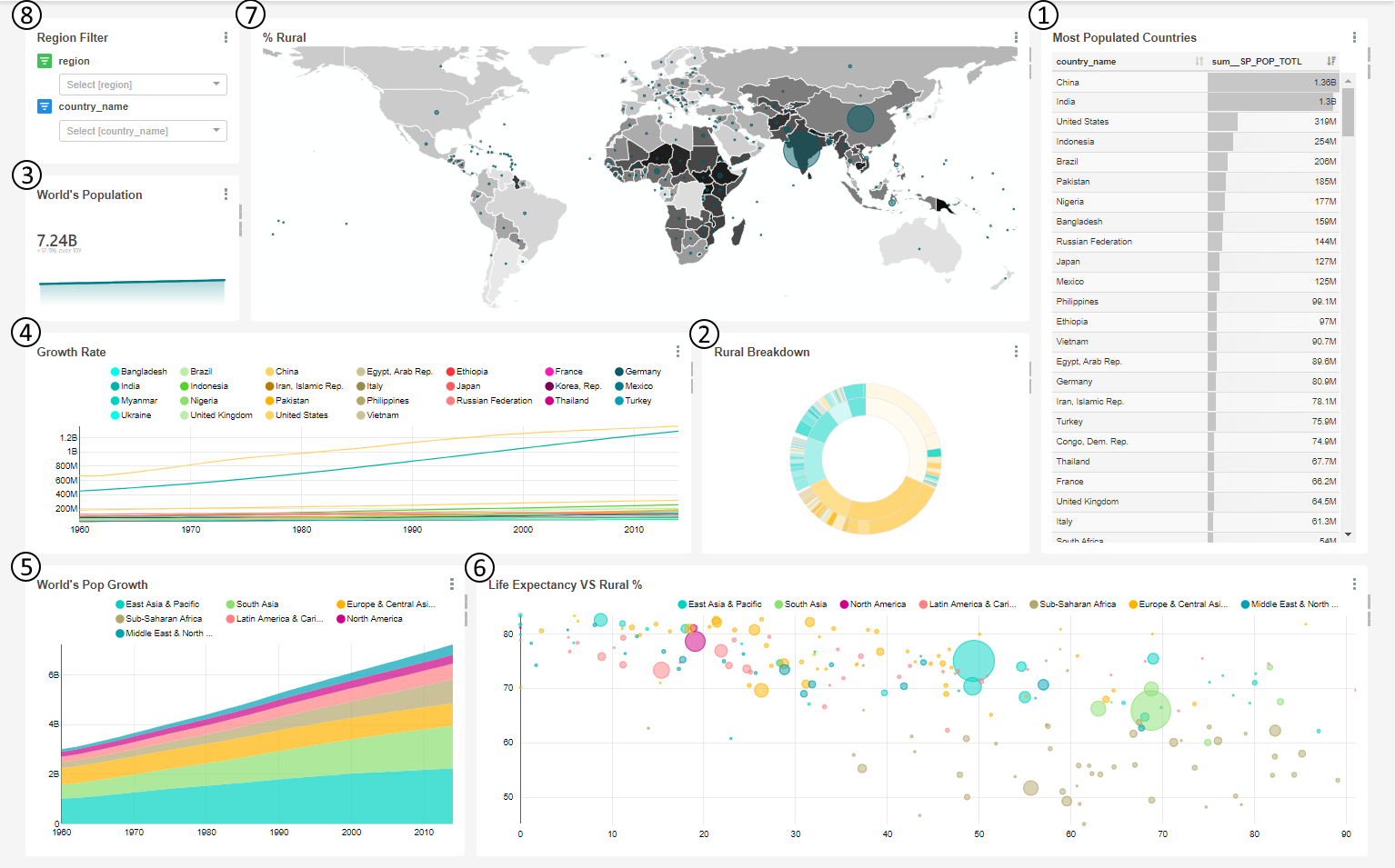Toggle Sub-Saharan Africa in World's Pop Growth legend
The image size is (1395, 868).
click(159, 619)
